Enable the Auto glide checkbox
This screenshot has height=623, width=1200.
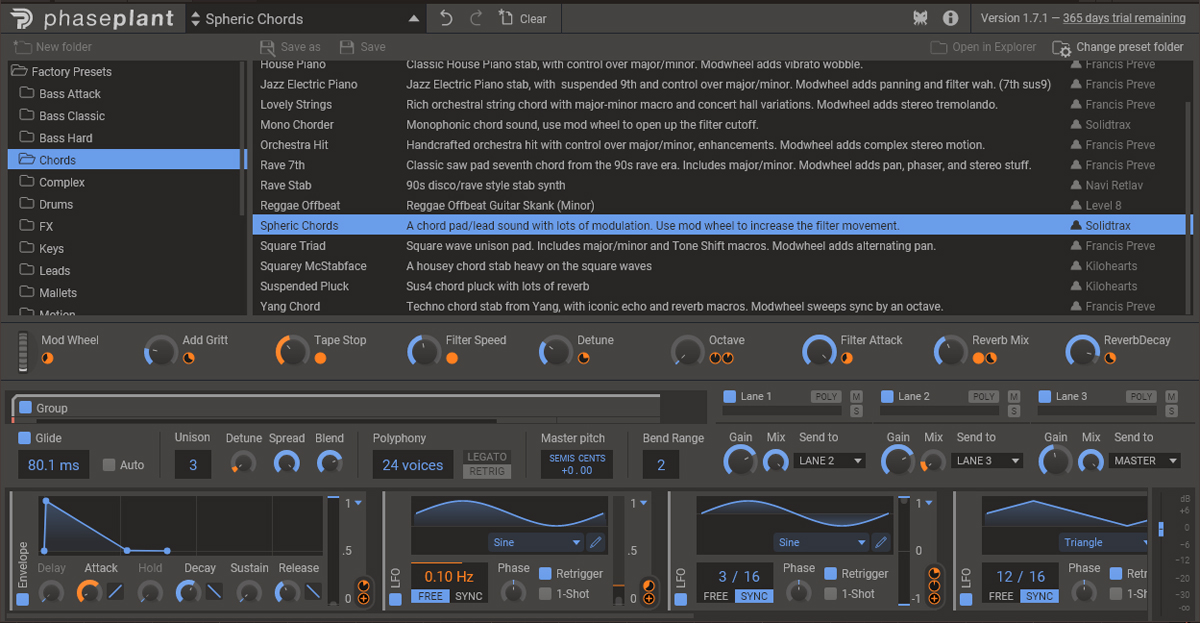[x=109, y=465]
